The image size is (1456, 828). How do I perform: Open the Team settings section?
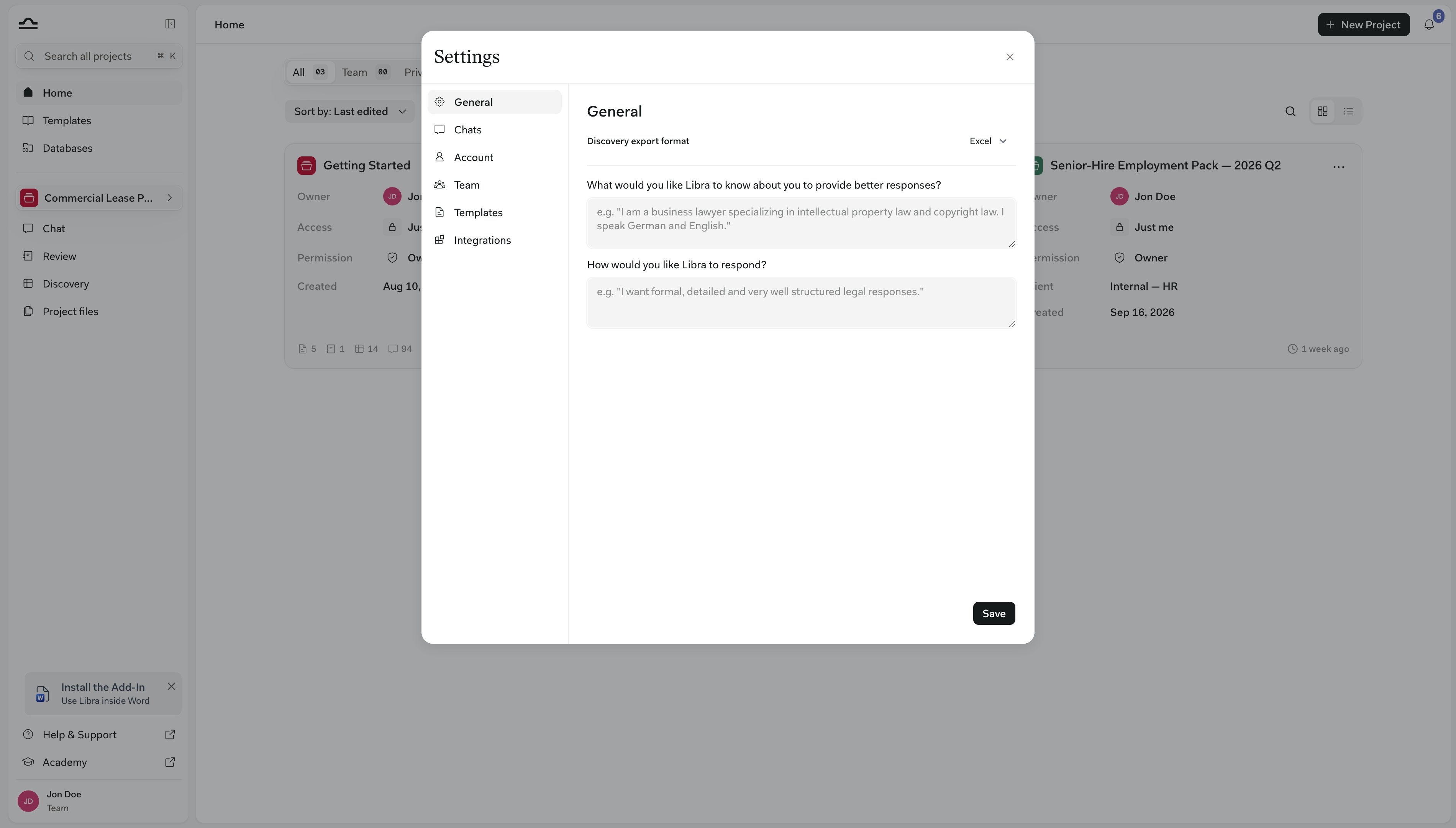click(494, 185)
